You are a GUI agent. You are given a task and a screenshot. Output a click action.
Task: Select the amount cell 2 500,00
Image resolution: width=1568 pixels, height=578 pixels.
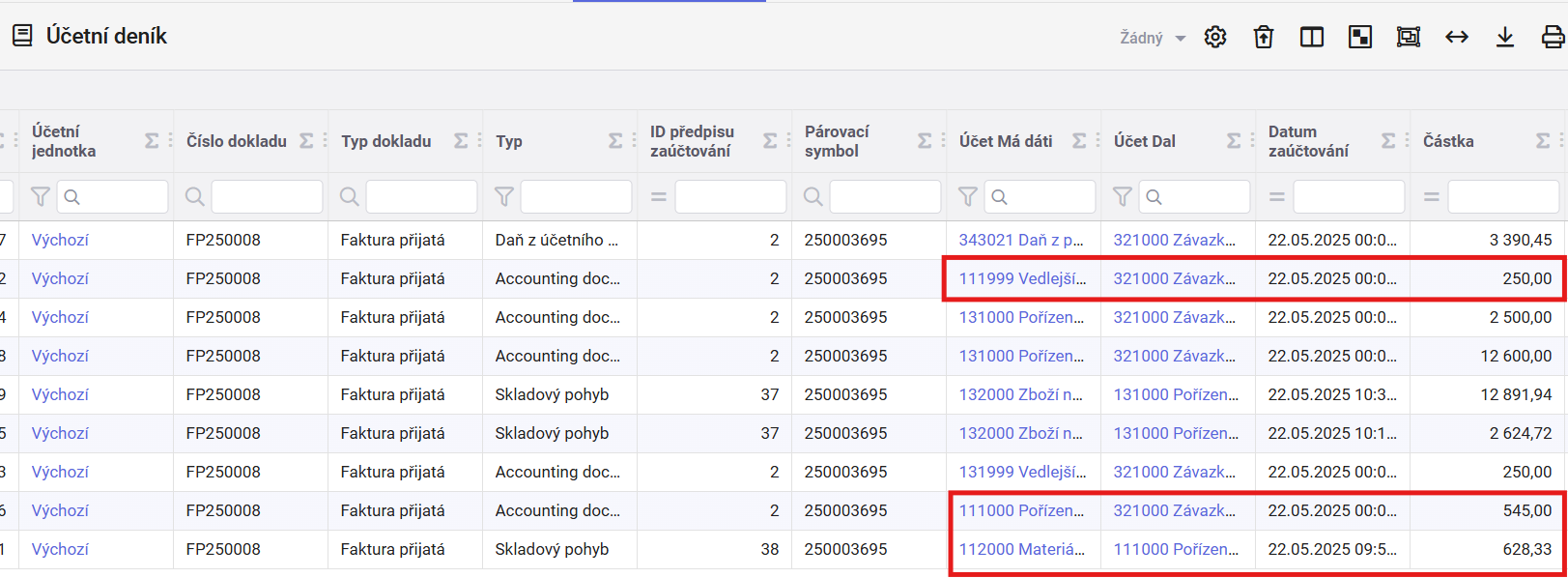click(x=1488, y=317)
